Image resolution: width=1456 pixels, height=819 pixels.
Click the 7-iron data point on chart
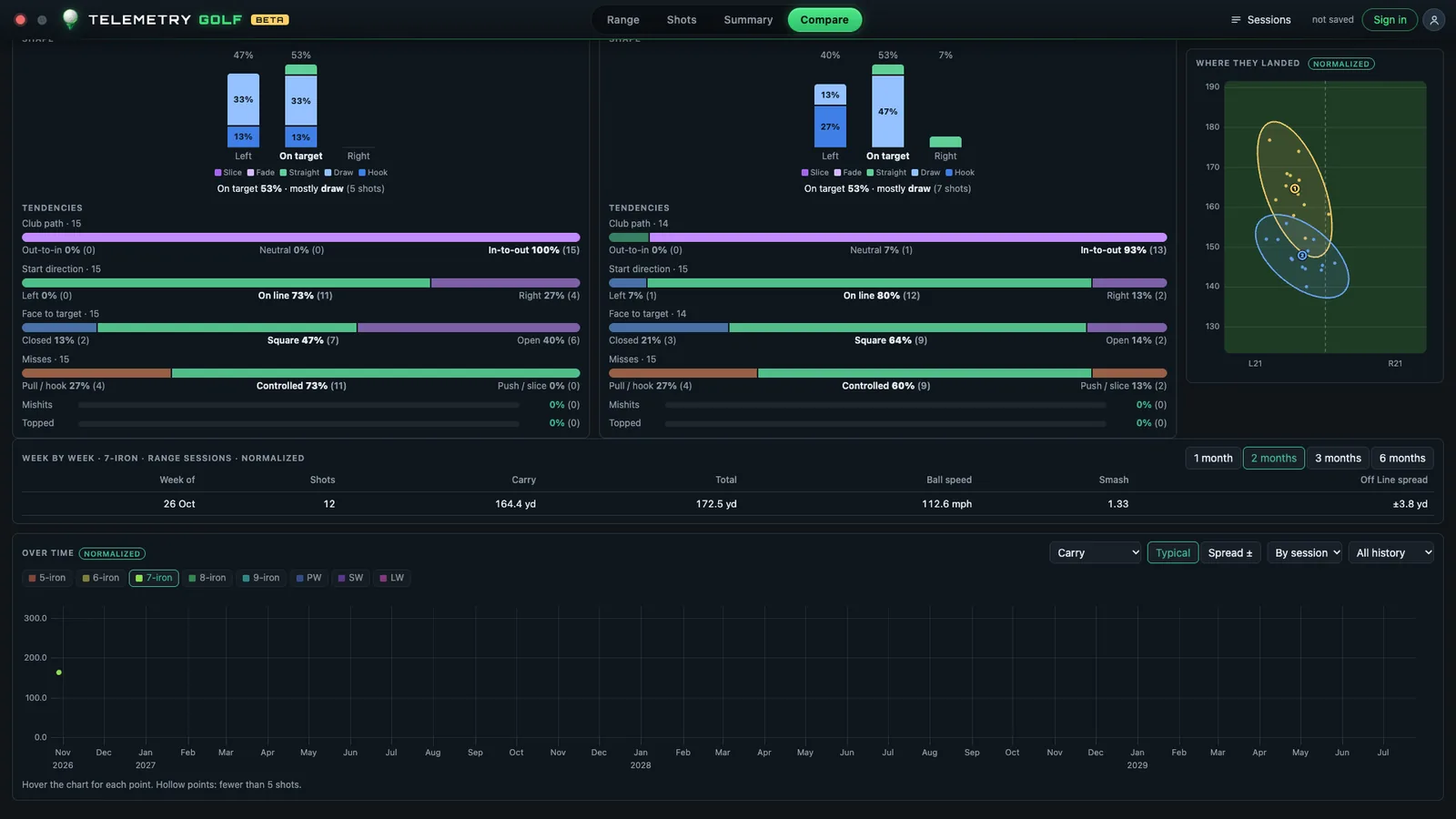pos(59,672)
